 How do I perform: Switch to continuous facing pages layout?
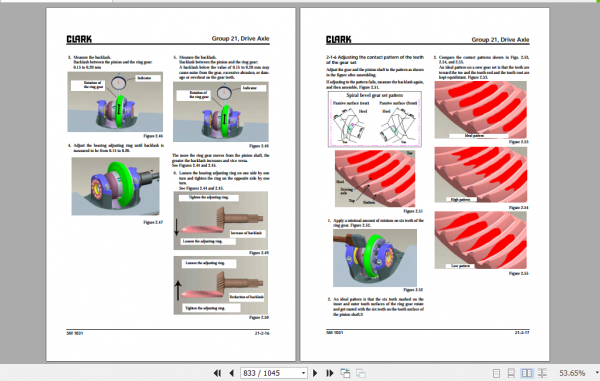(542, 373)
